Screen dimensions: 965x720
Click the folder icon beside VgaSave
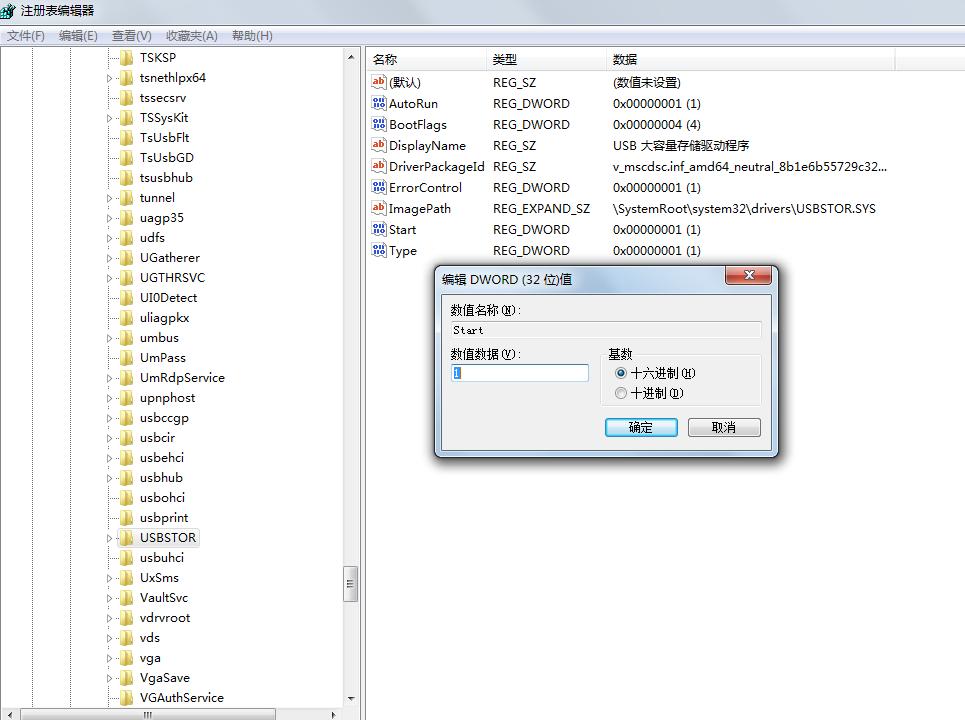click(127, 678)
